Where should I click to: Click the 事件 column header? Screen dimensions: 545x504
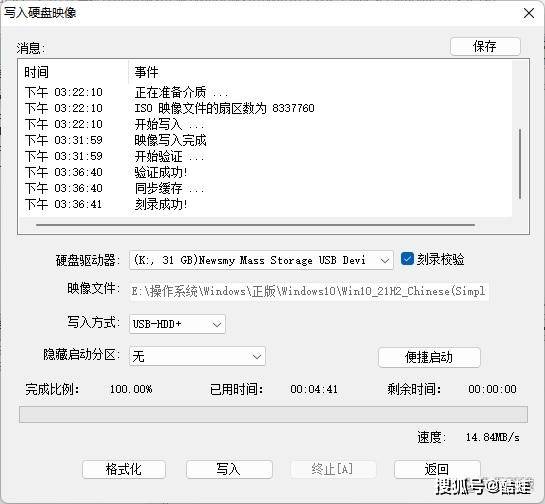(x=146, y=72)
